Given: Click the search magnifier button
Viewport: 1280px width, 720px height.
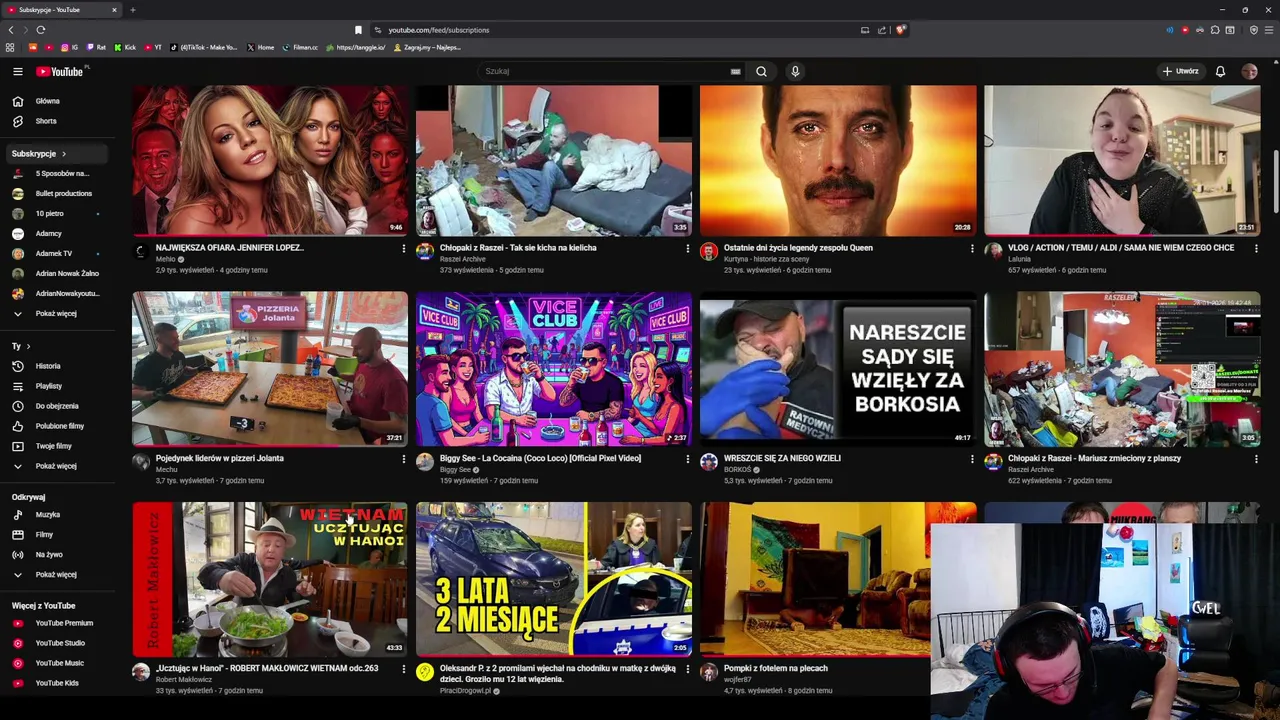Looking at the screenshot, I should click(x=761, y=71).
